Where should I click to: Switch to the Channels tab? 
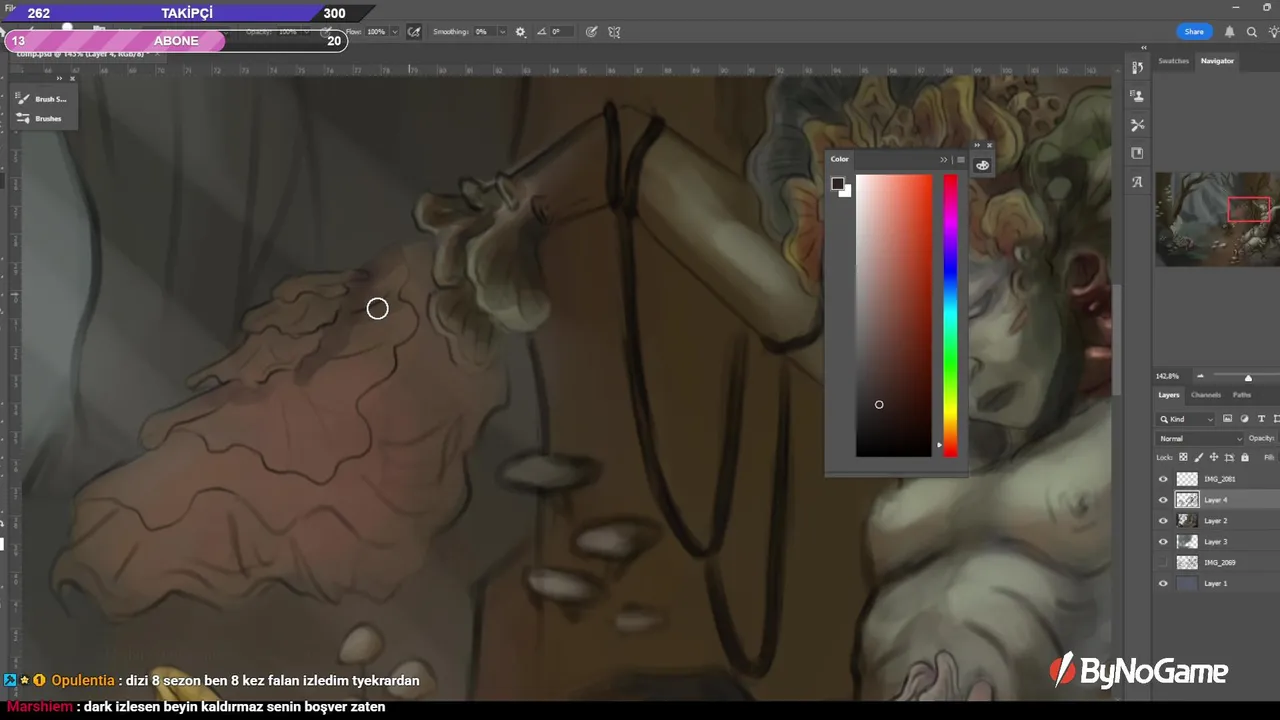point(1205,395)
